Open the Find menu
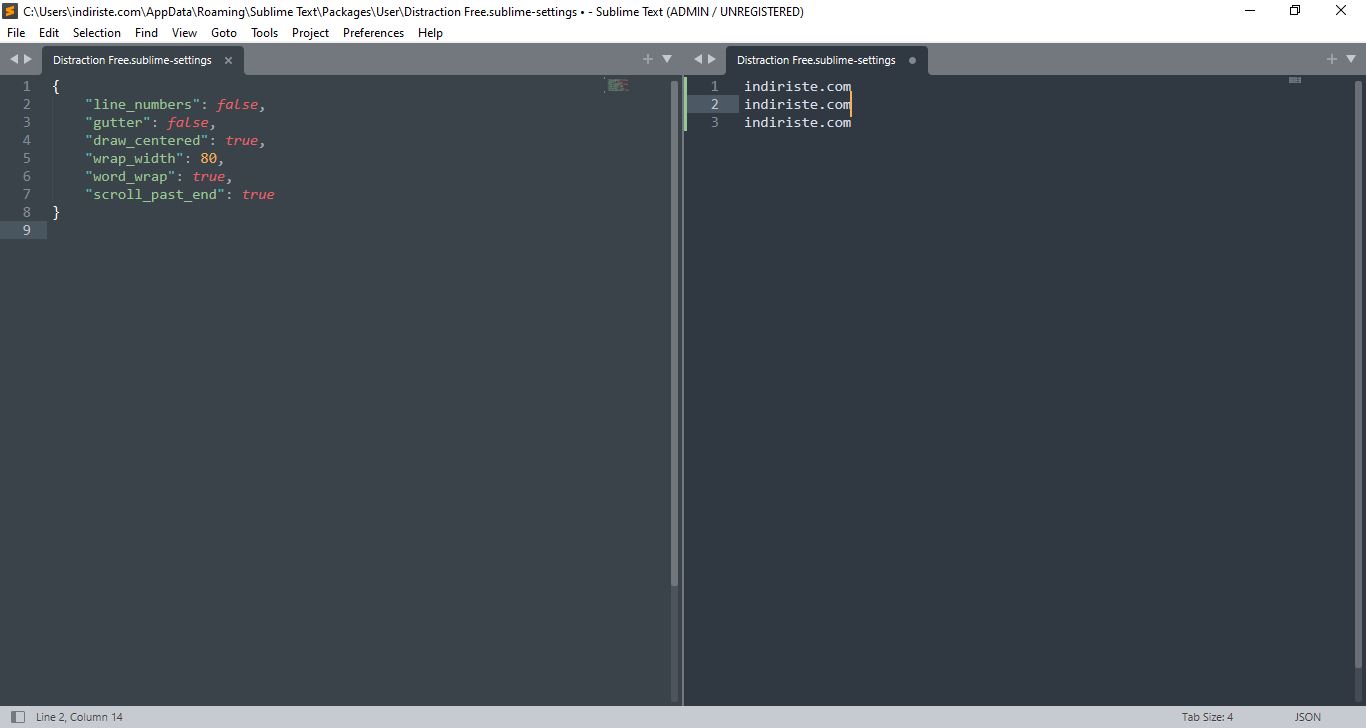Screen dimensions: 1366x728 click(146, 33)
